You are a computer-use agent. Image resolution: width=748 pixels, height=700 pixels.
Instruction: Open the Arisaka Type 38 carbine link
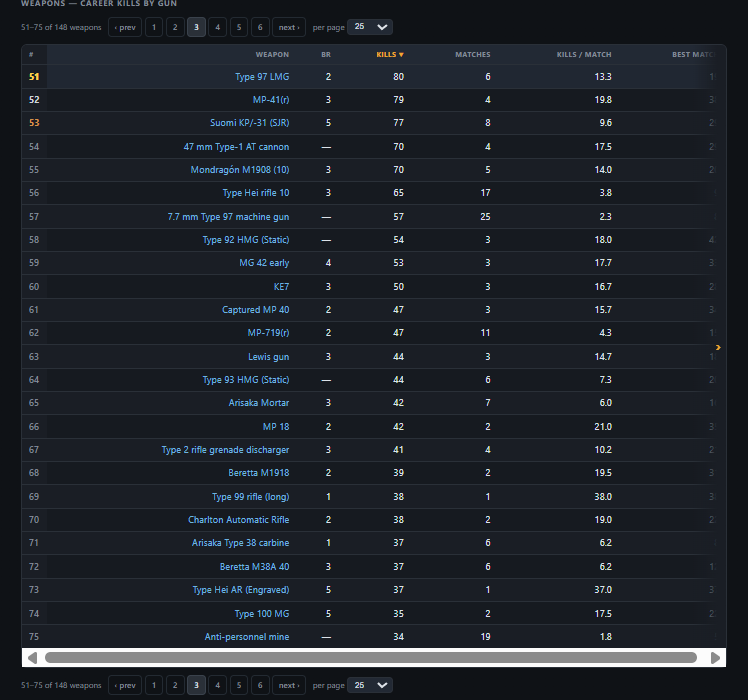tap(240, 543)
